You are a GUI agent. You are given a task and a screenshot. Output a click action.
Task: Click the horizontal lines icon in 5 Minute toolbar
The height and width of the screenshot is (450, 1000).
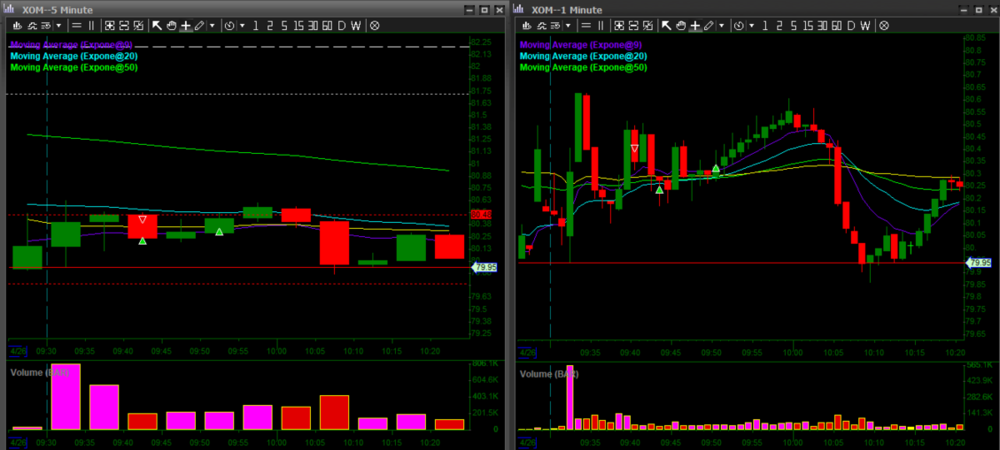tap(76, 25)
